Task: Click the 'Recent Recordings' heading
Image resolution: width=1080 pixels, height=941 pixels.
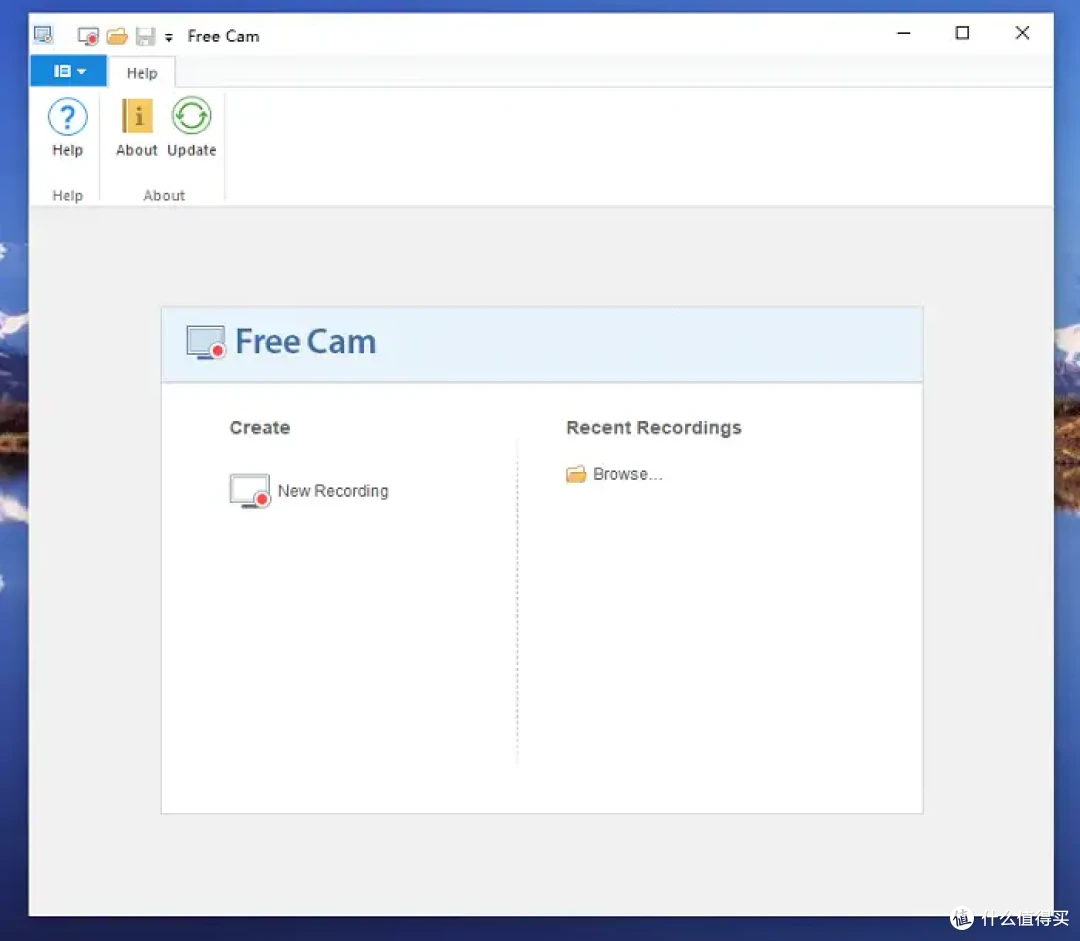Action: [x=654, y=428]
